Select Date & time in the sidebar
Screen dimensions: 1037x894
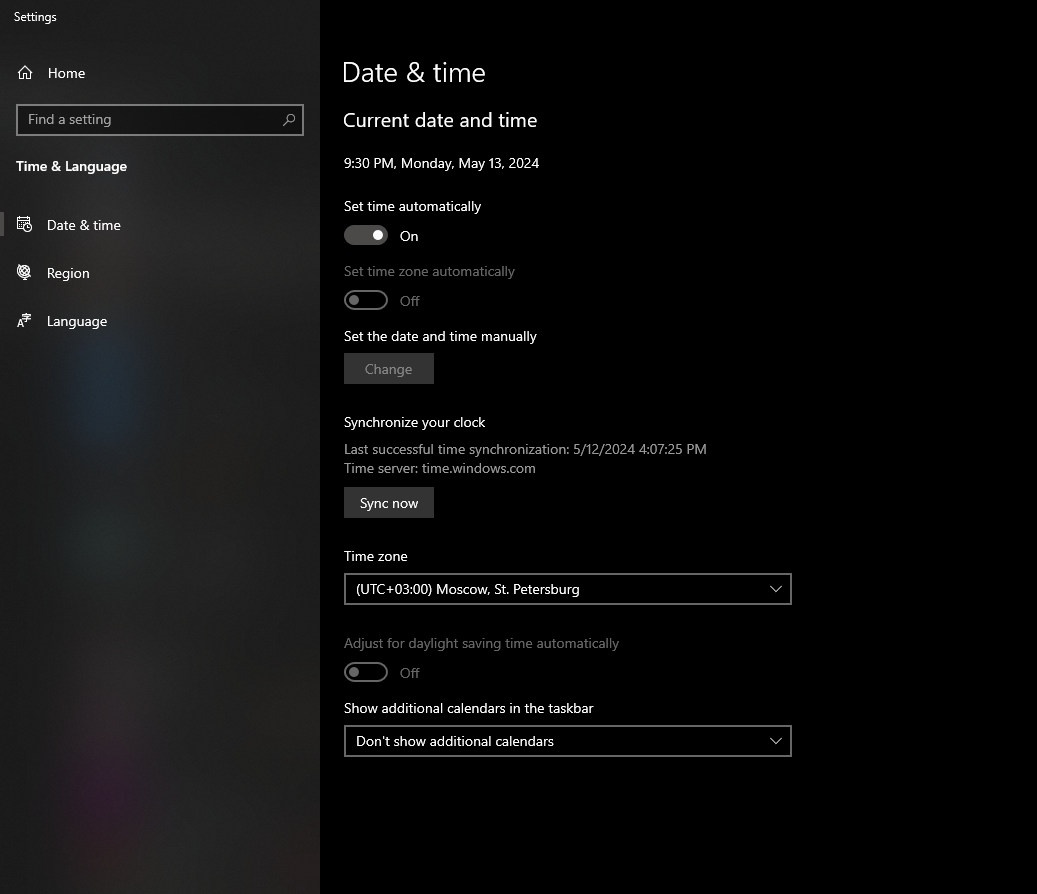click(84, 225)
